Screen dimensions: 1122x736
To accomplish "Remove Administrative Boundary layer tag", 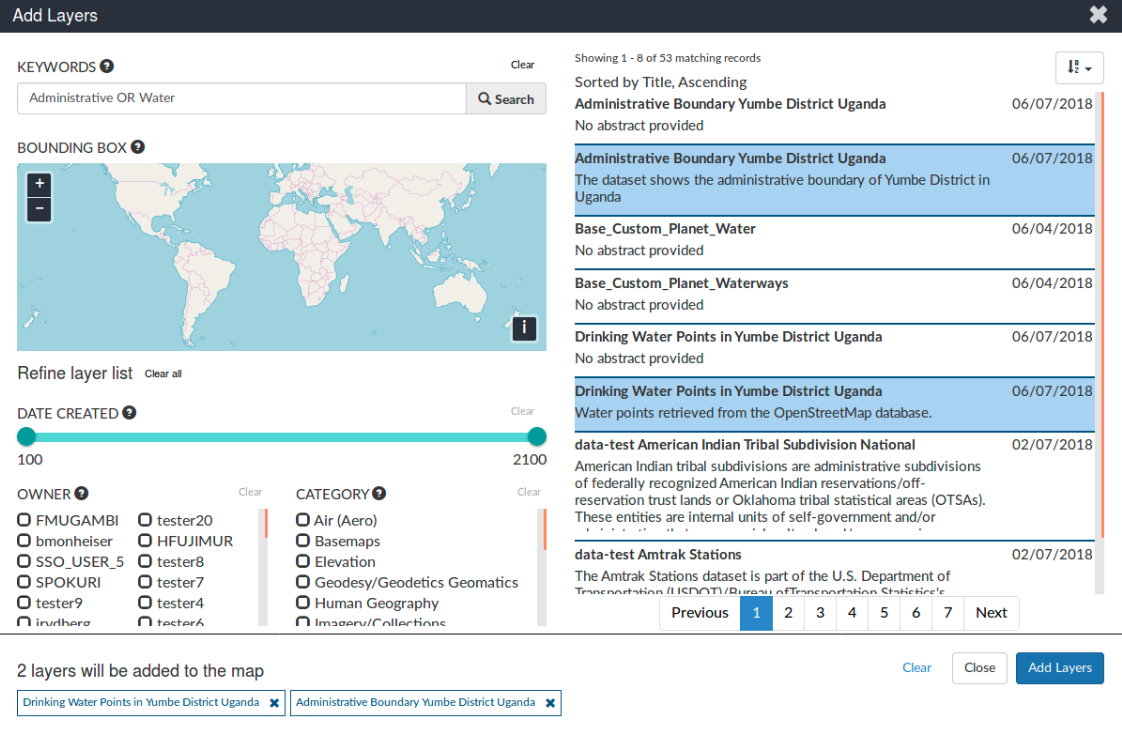I will (550, 703).
